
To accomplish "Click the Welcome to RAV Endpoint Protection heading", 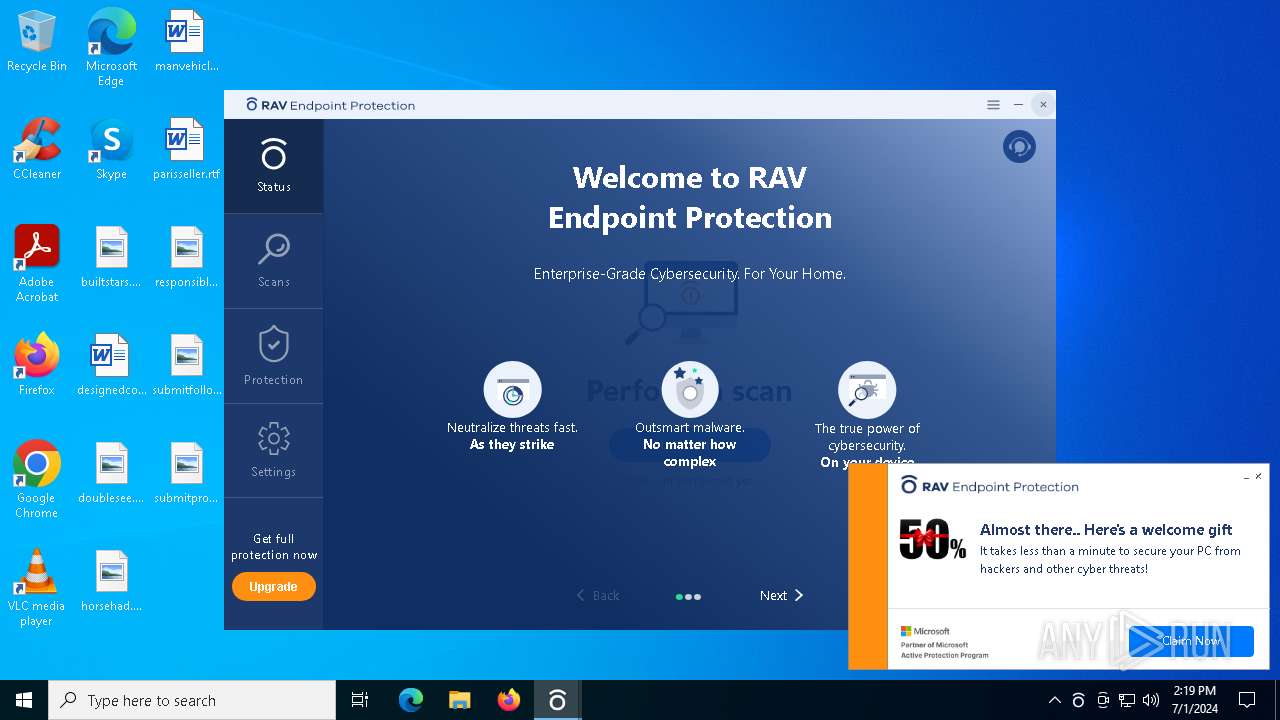I will (690, 197).
